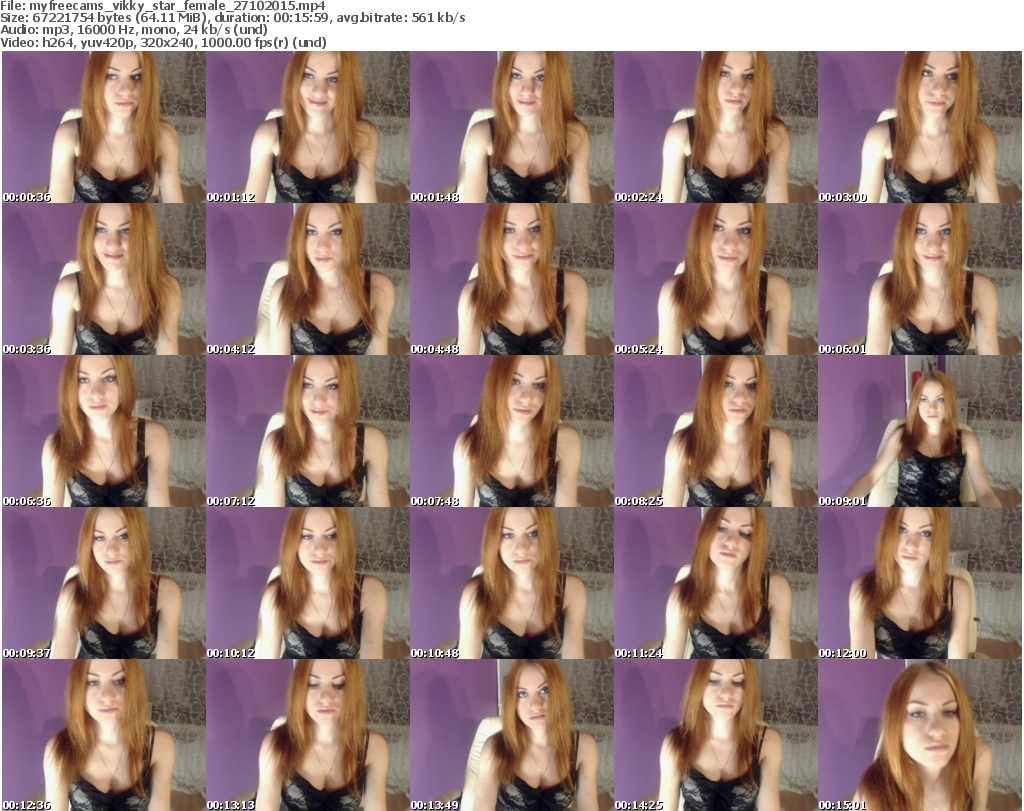This screenshot has width=1024, height=811.
Task: Select the thumbnail stamped 00:00:36
Action: (x=104, y=127)
